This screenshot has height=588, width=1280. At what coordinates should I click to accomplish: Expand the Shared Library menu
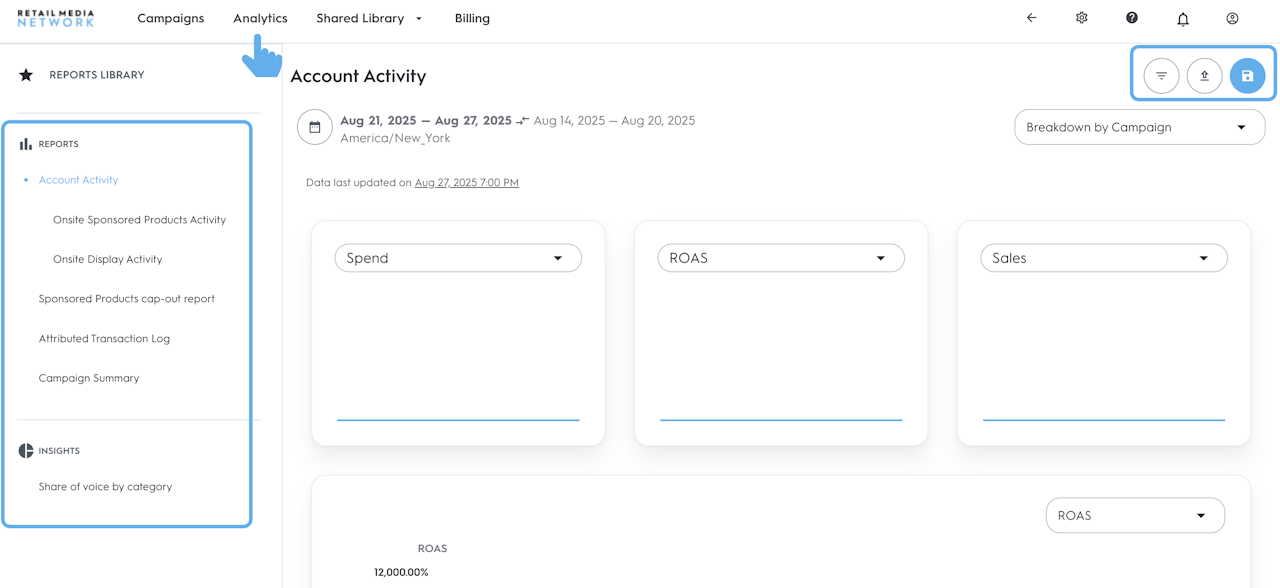(369, 18)
